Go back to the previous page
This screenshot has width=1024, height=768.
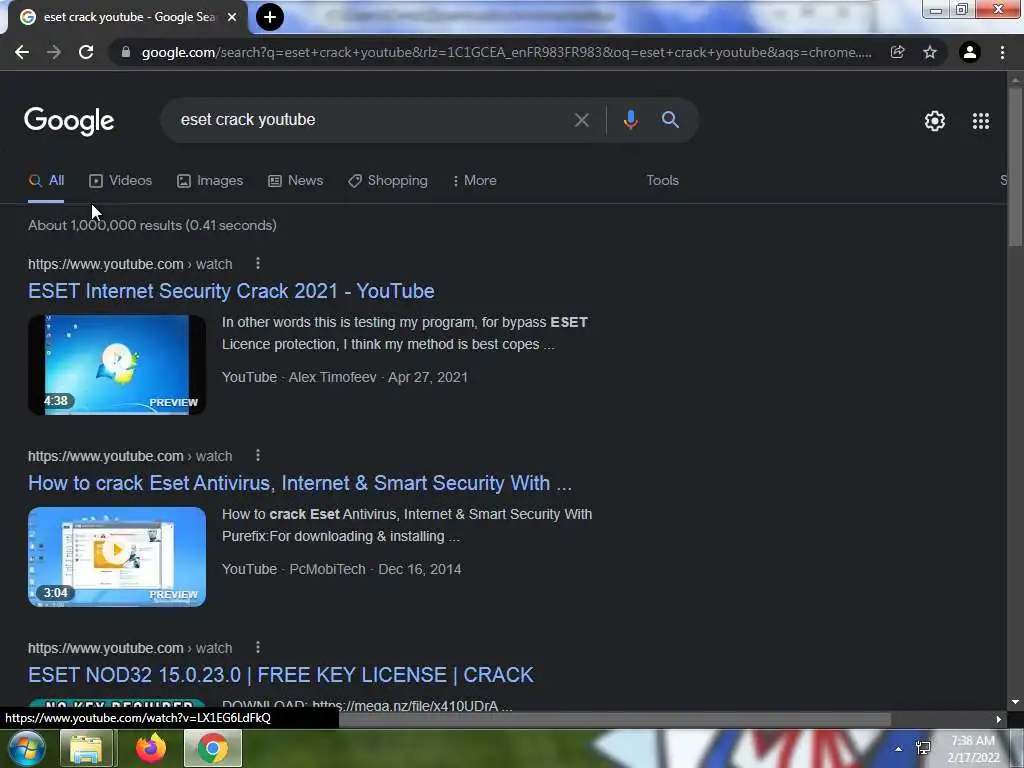coord(22,52)
